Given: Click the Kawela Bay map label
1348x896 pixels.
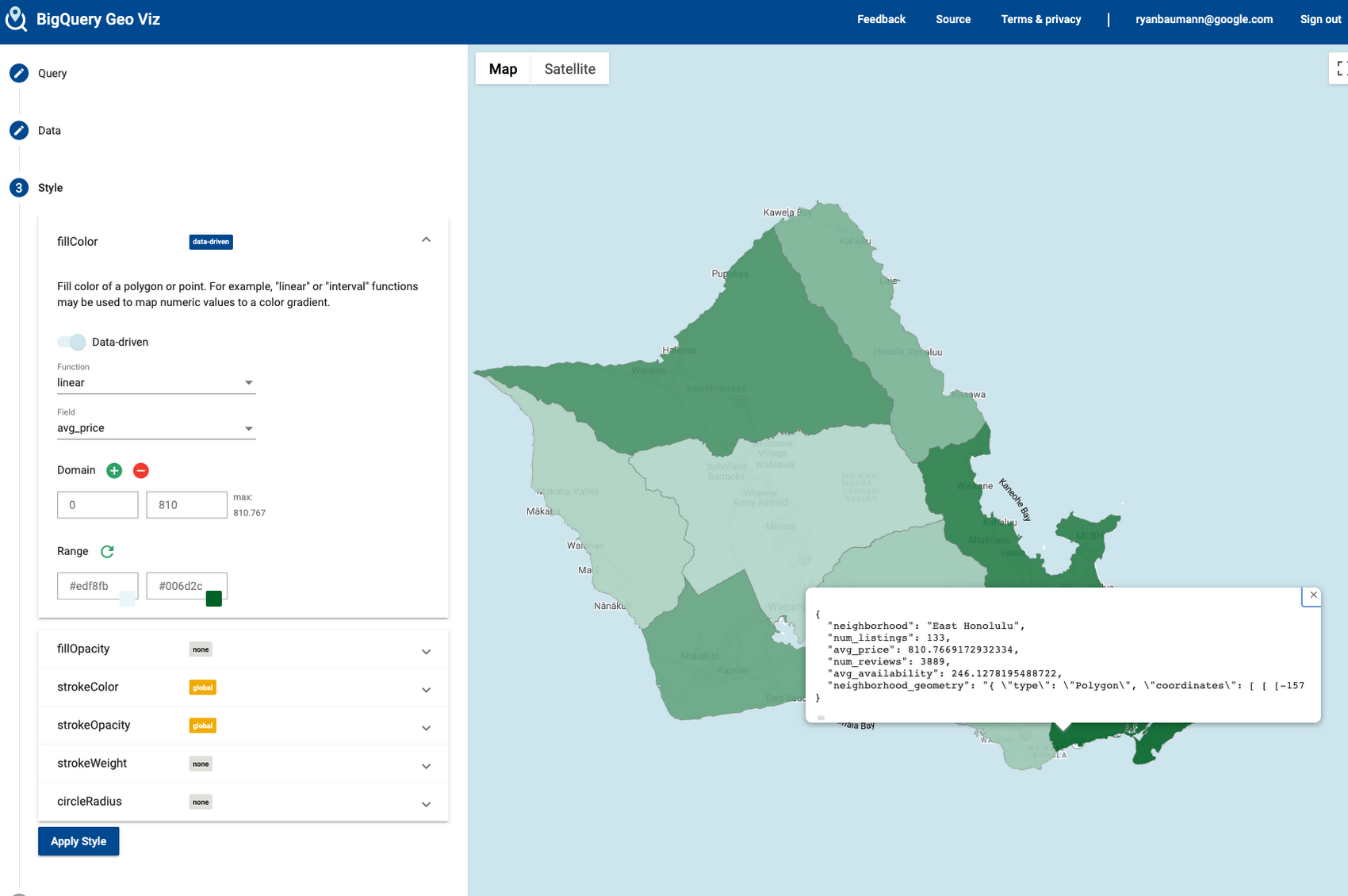Looking at the screenshot, I should click(786, 213).
